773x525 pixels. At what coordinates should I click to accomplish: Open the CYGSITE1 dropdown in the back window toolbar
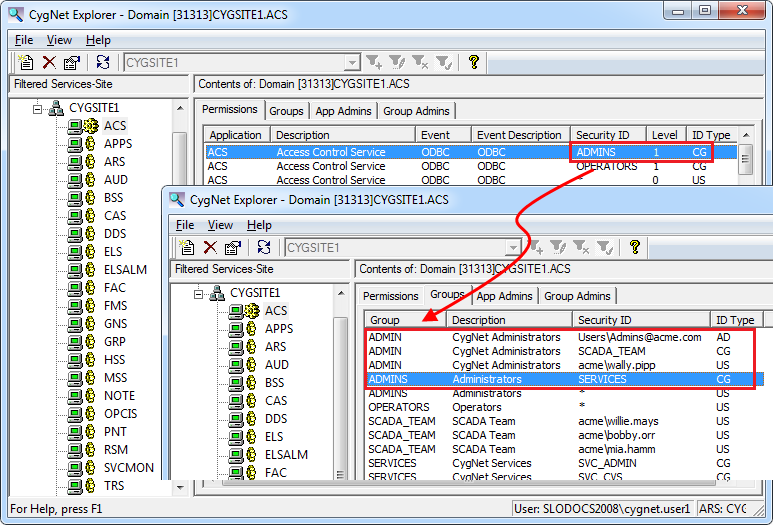point(352,63)
